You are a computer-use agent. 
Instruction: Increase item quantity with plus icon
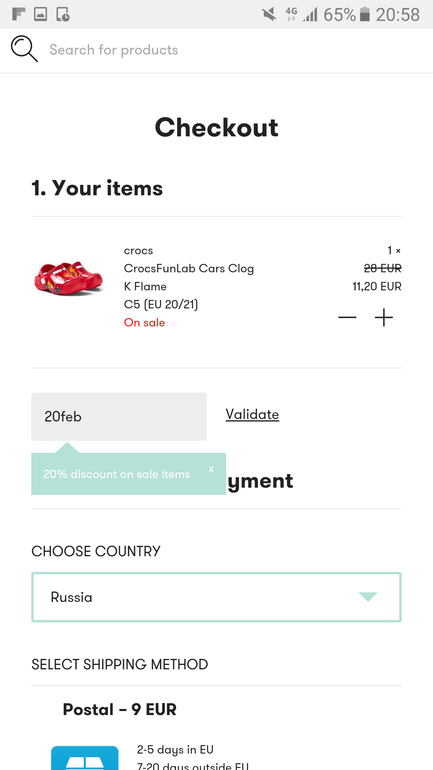click(x=384, y=318)
